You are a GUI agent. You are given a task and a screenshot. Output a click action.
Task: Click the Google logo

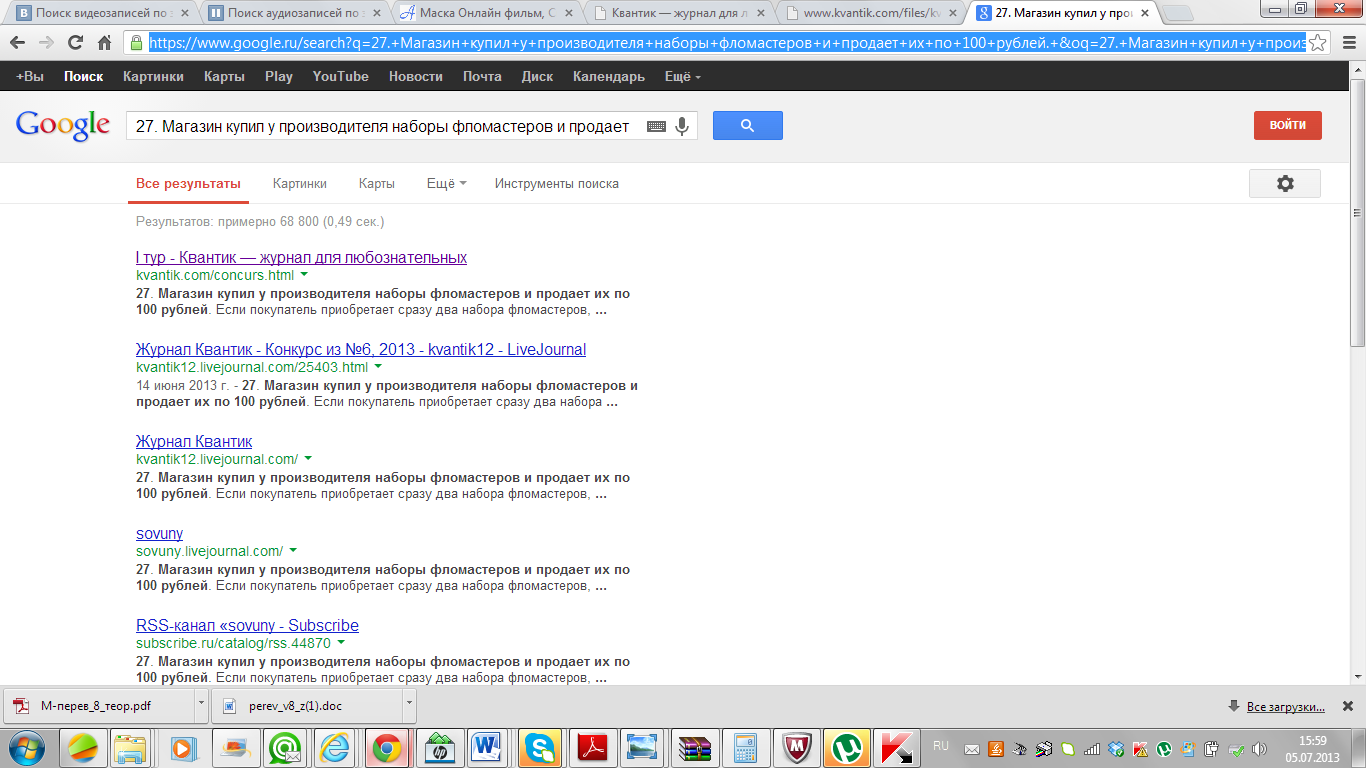pyautogui.click(x=62, y=125)
